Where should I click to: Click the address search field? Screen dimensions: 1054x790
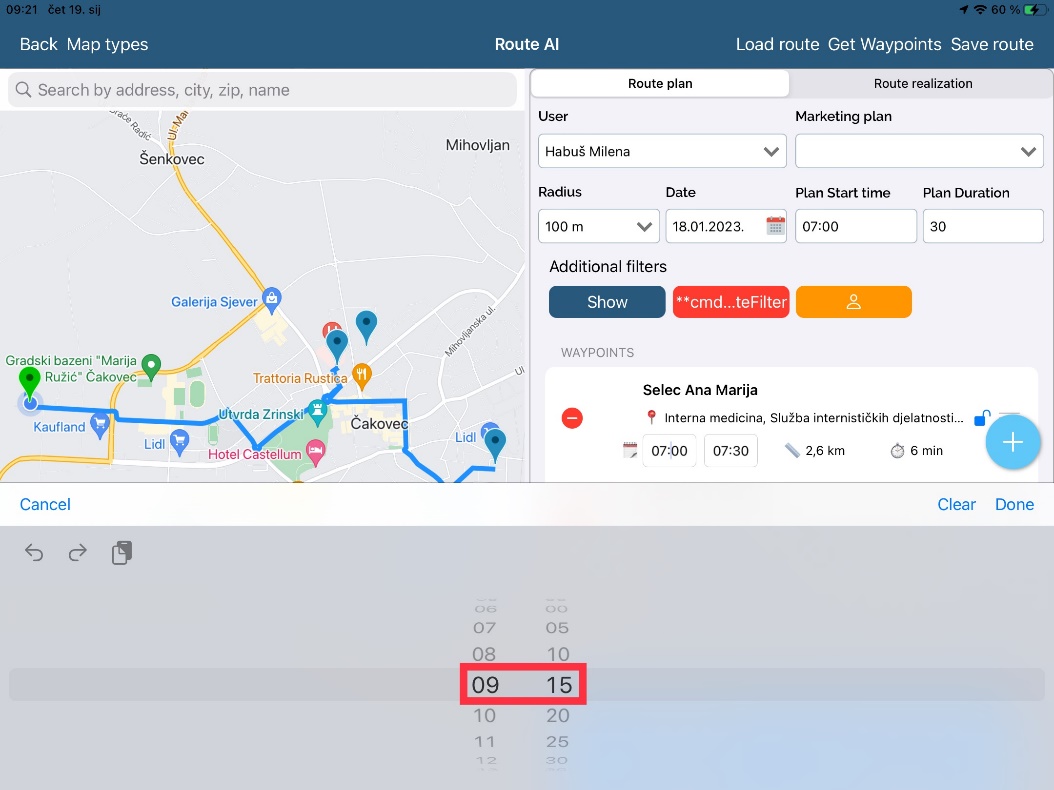tap(262, 90)
